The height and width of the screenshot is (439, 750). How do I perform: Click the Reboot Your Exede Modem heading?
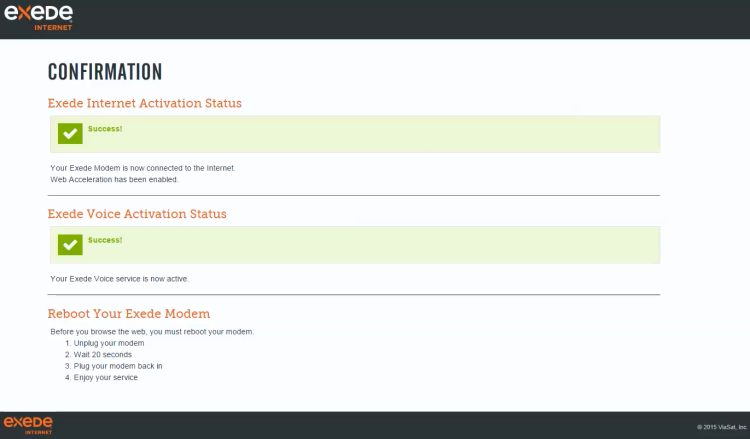tap(129, 314)
